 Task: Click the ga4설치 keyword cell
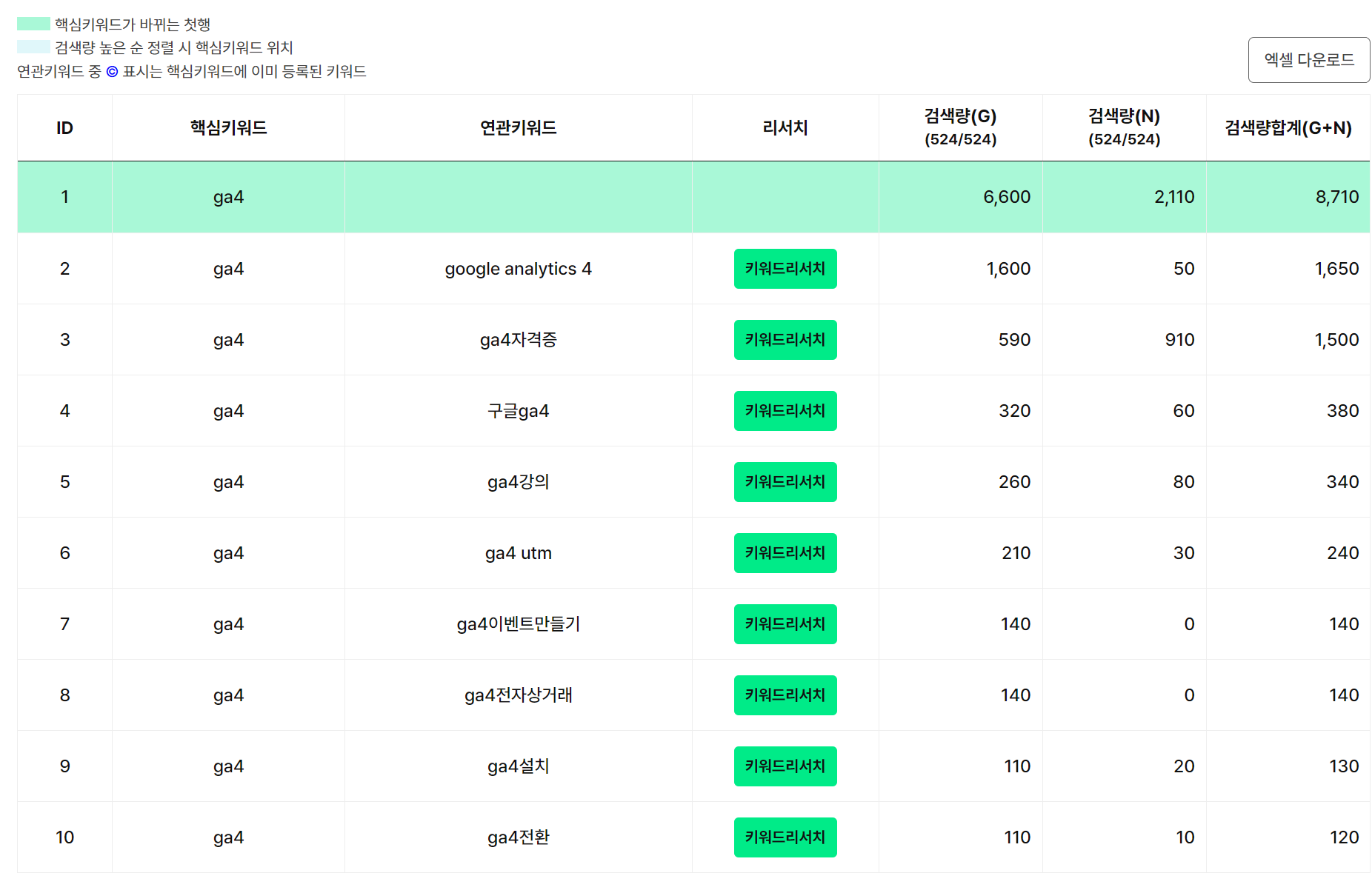point(519,766)
